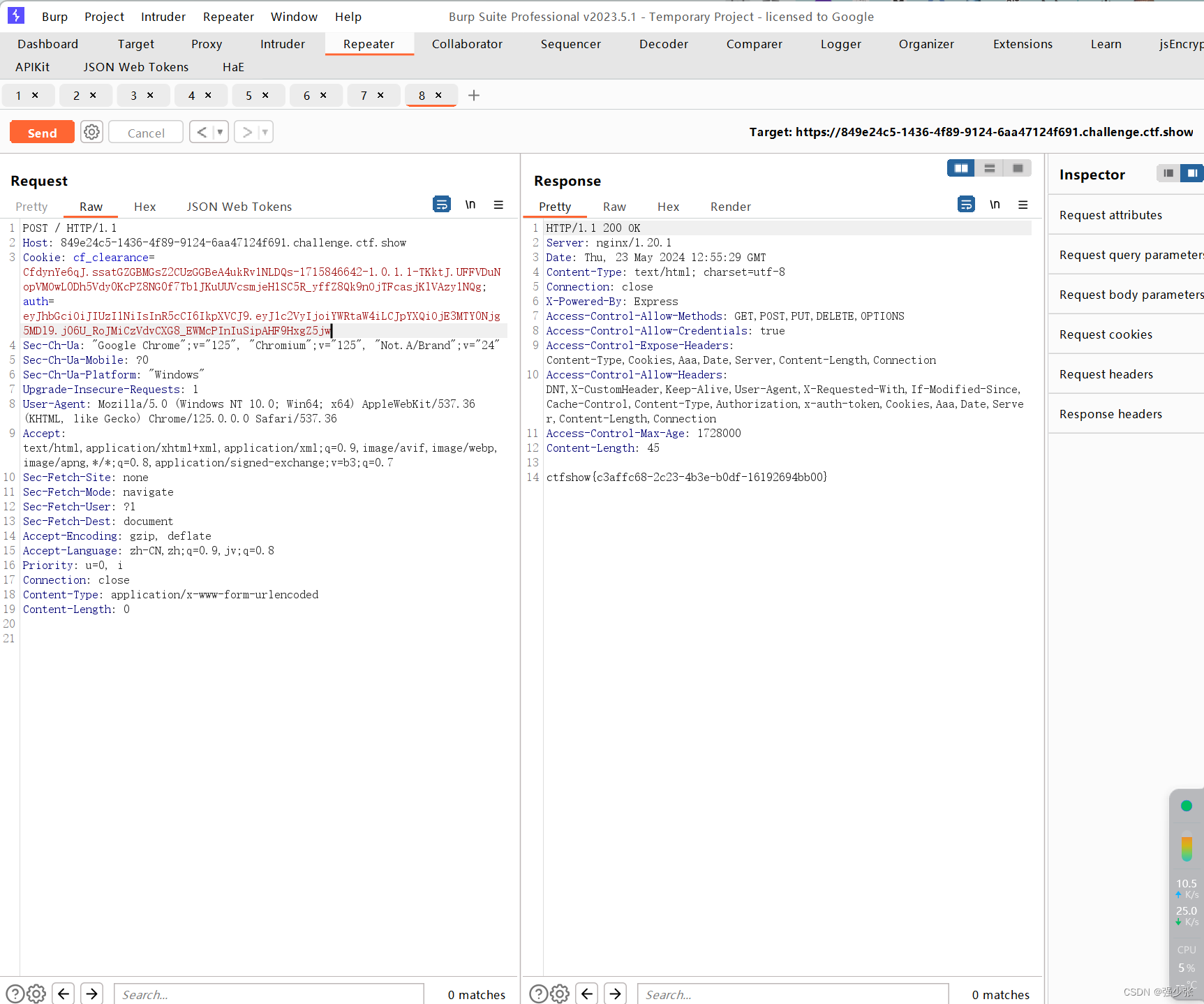Click the Target URL label
This screenshot has height=1004, width=1204.
[971, 132]
